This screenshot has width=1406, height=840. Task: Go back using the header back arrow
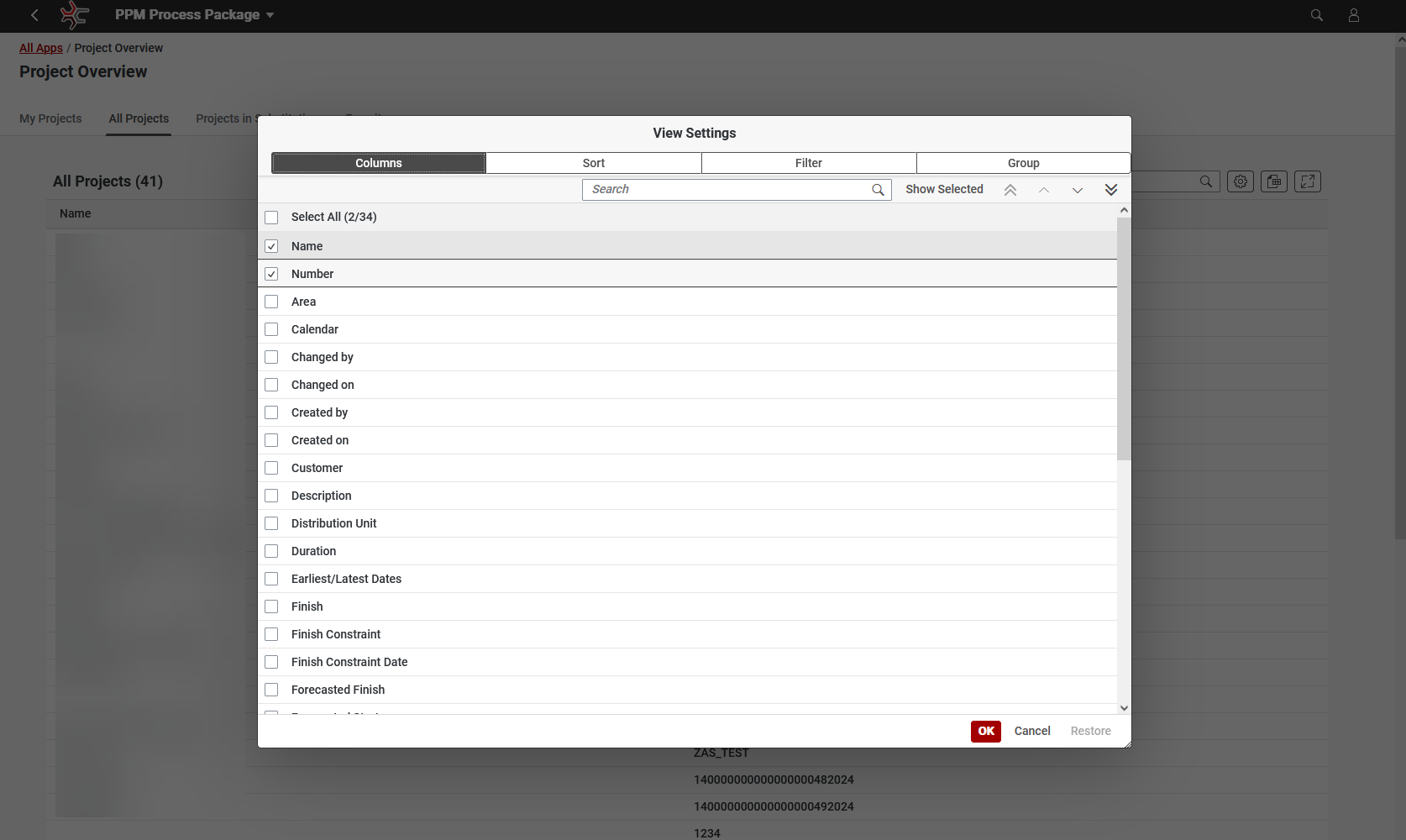(34, 15)
